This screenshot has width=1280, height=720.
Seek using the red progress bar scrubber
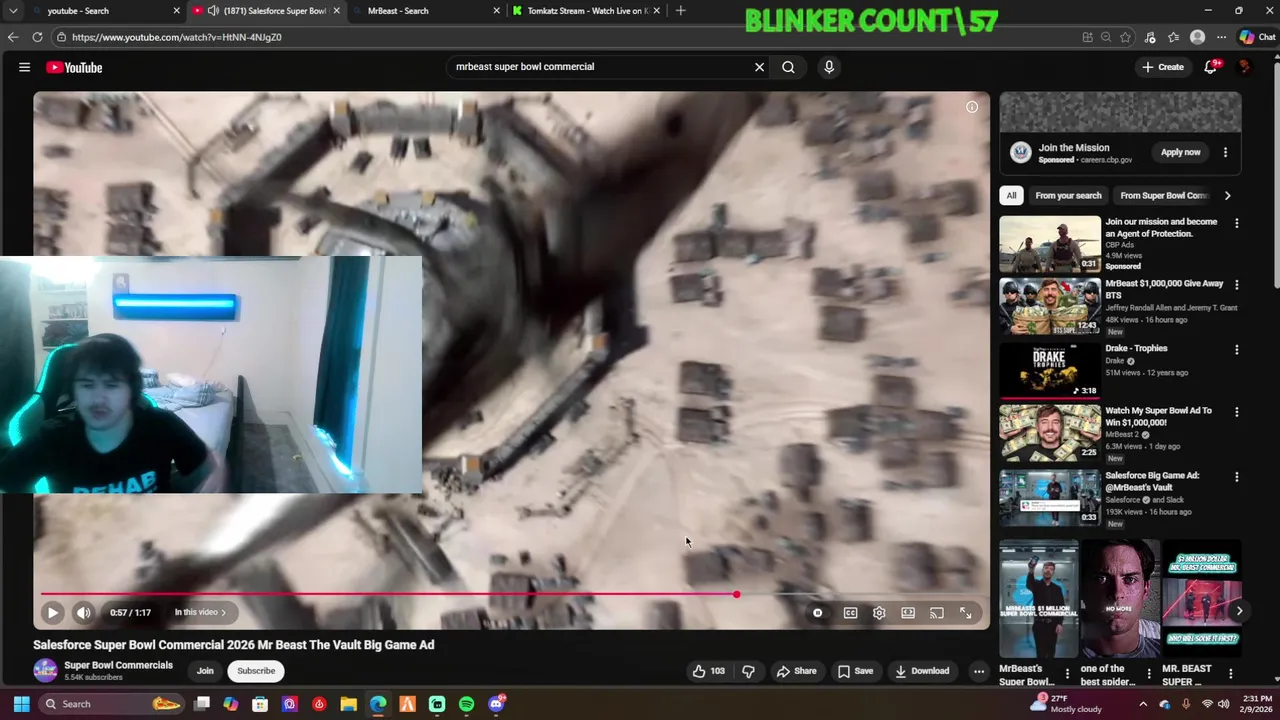(x=736, y=594)
